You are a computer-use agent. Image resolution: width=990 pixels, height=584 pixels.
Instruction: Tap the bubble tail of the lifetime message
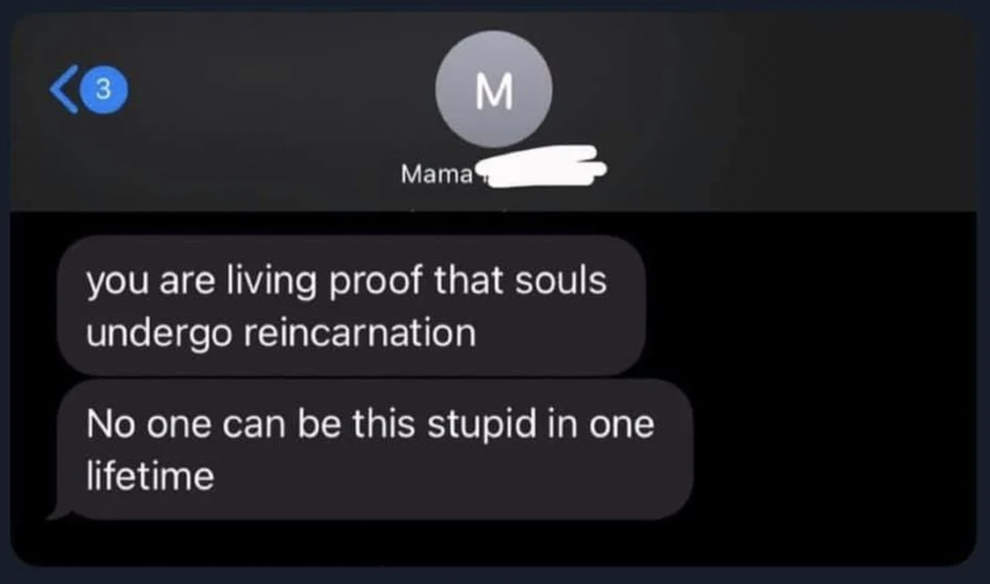tap(60, 513)
